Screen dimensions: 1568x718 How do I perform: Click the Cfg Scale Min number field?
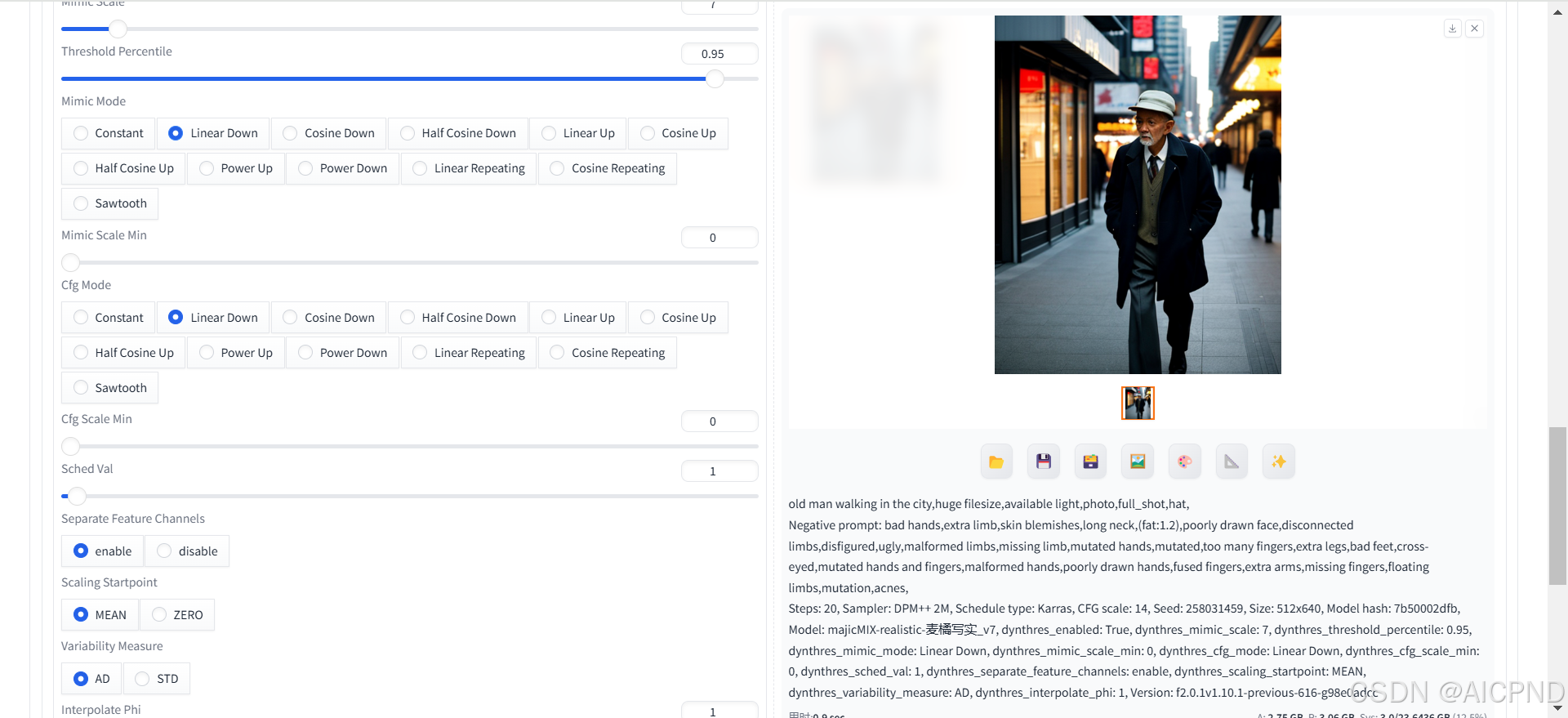[x=719, y=421]
